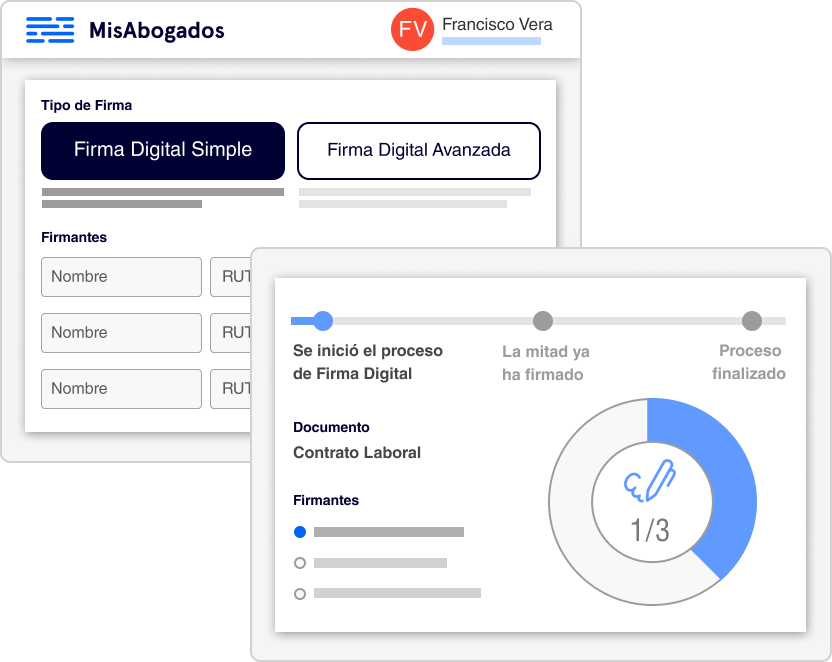
Task: Click the first RUT input field
Action: point(231,277)
